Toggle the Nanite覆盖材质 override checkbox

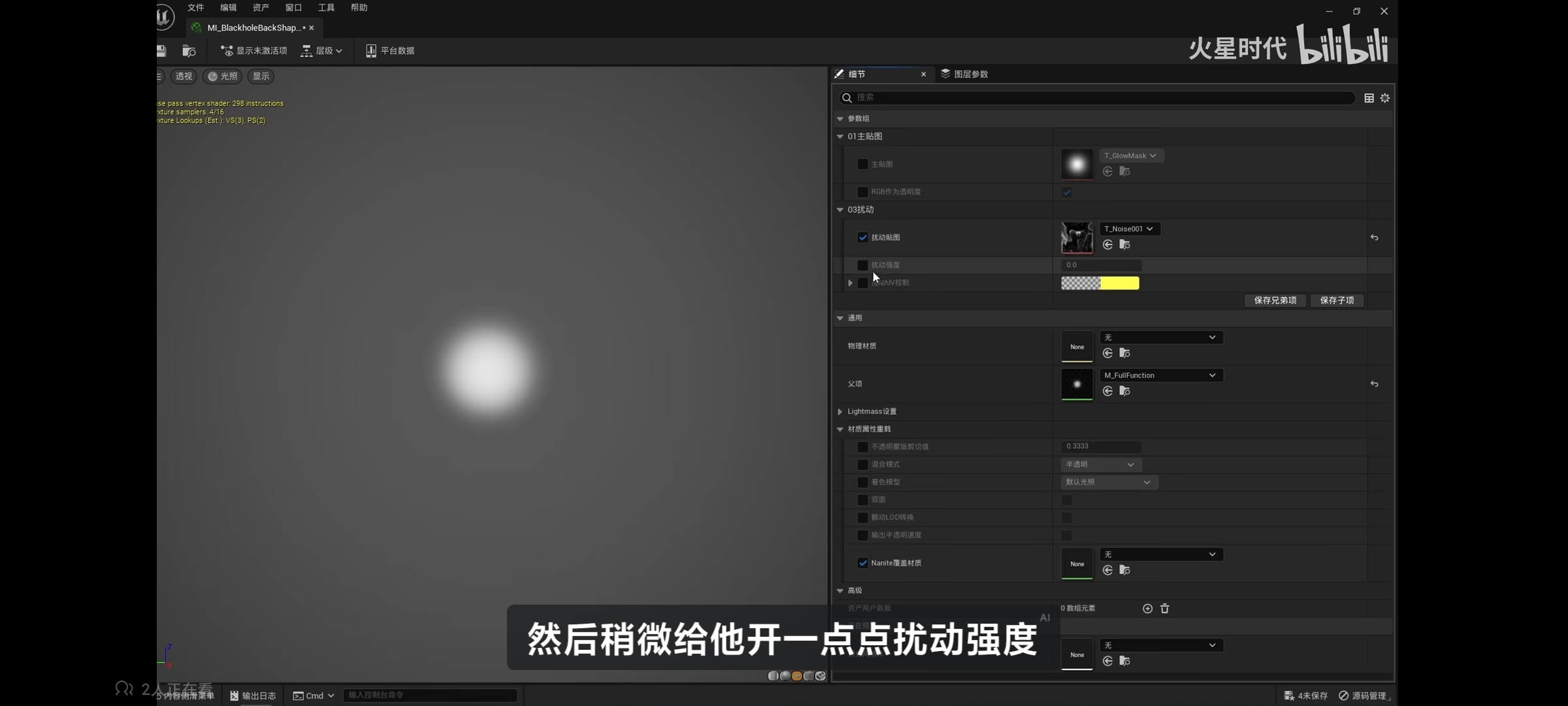[x=862, y=563]
